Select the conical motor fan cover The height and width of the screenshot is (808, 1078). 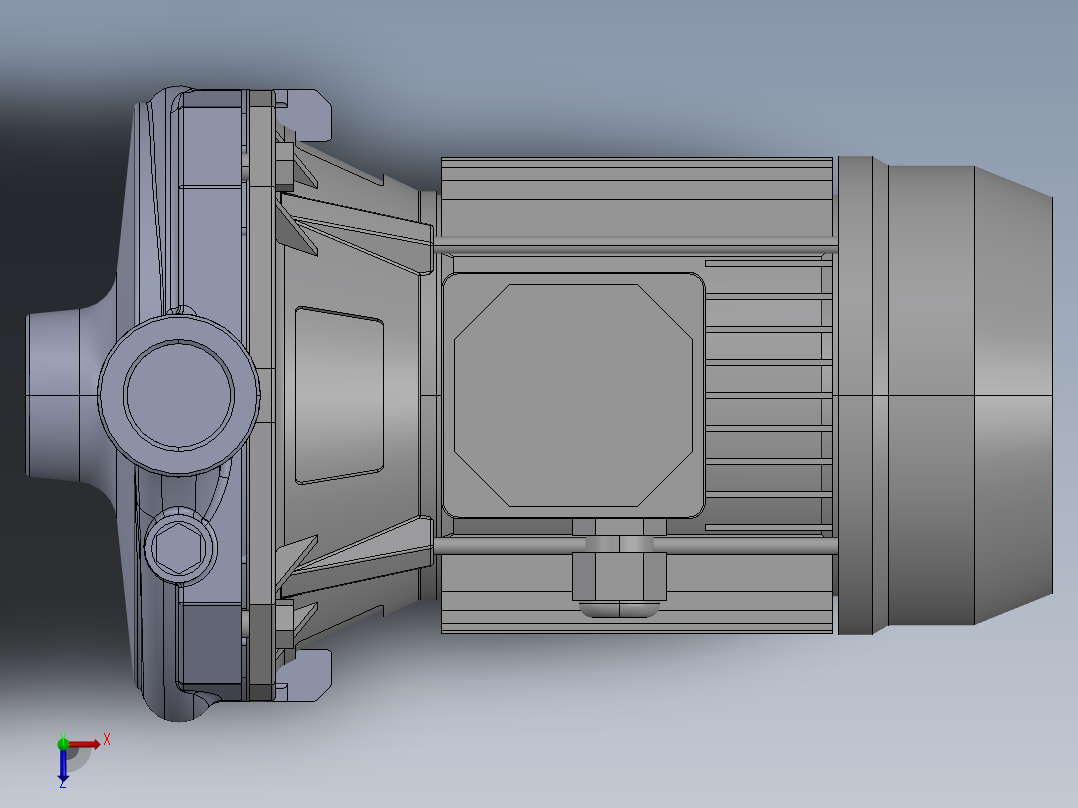(x=1013, y=395)
